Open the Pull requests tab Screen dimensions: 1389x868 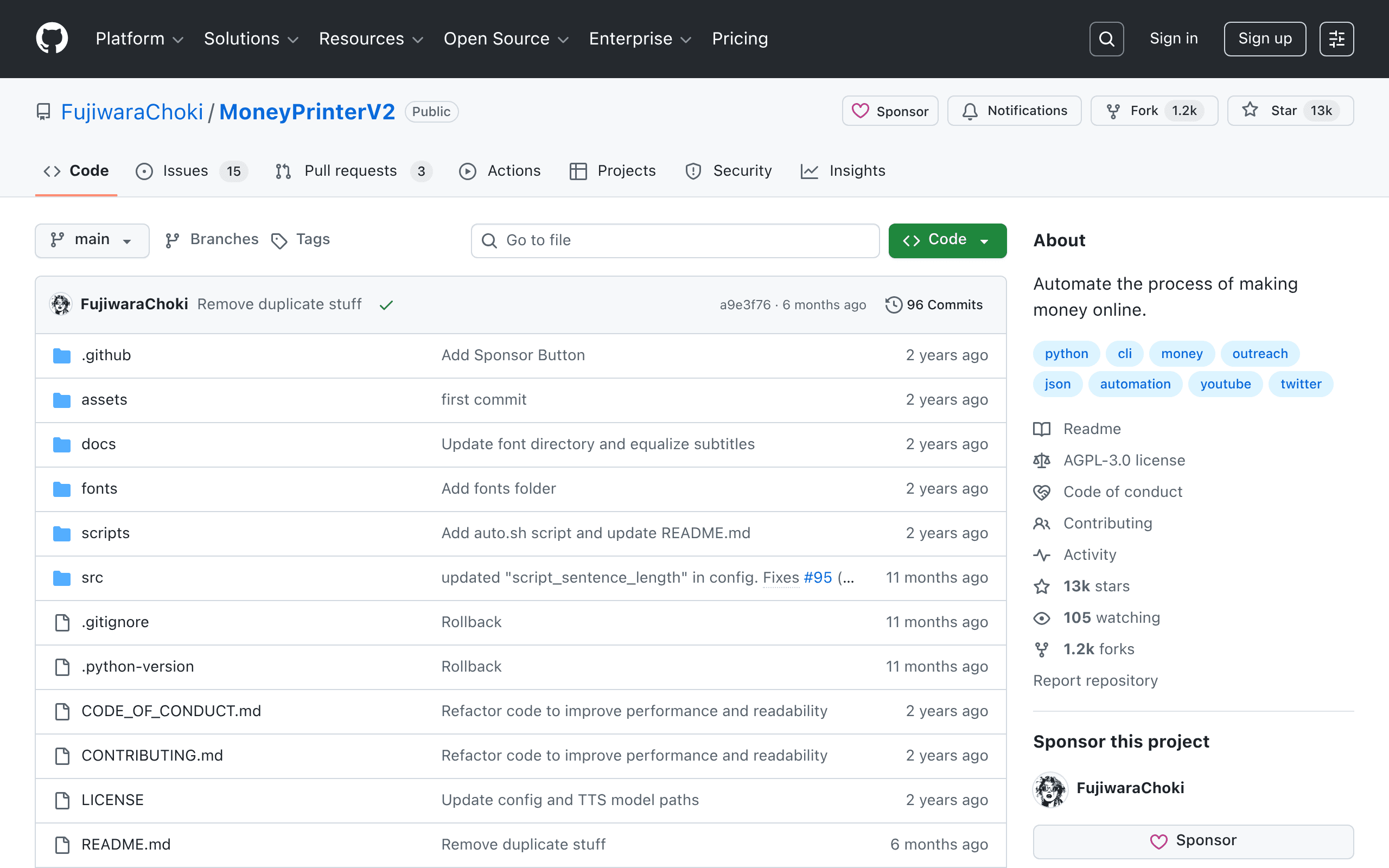(x=354, y=171)
